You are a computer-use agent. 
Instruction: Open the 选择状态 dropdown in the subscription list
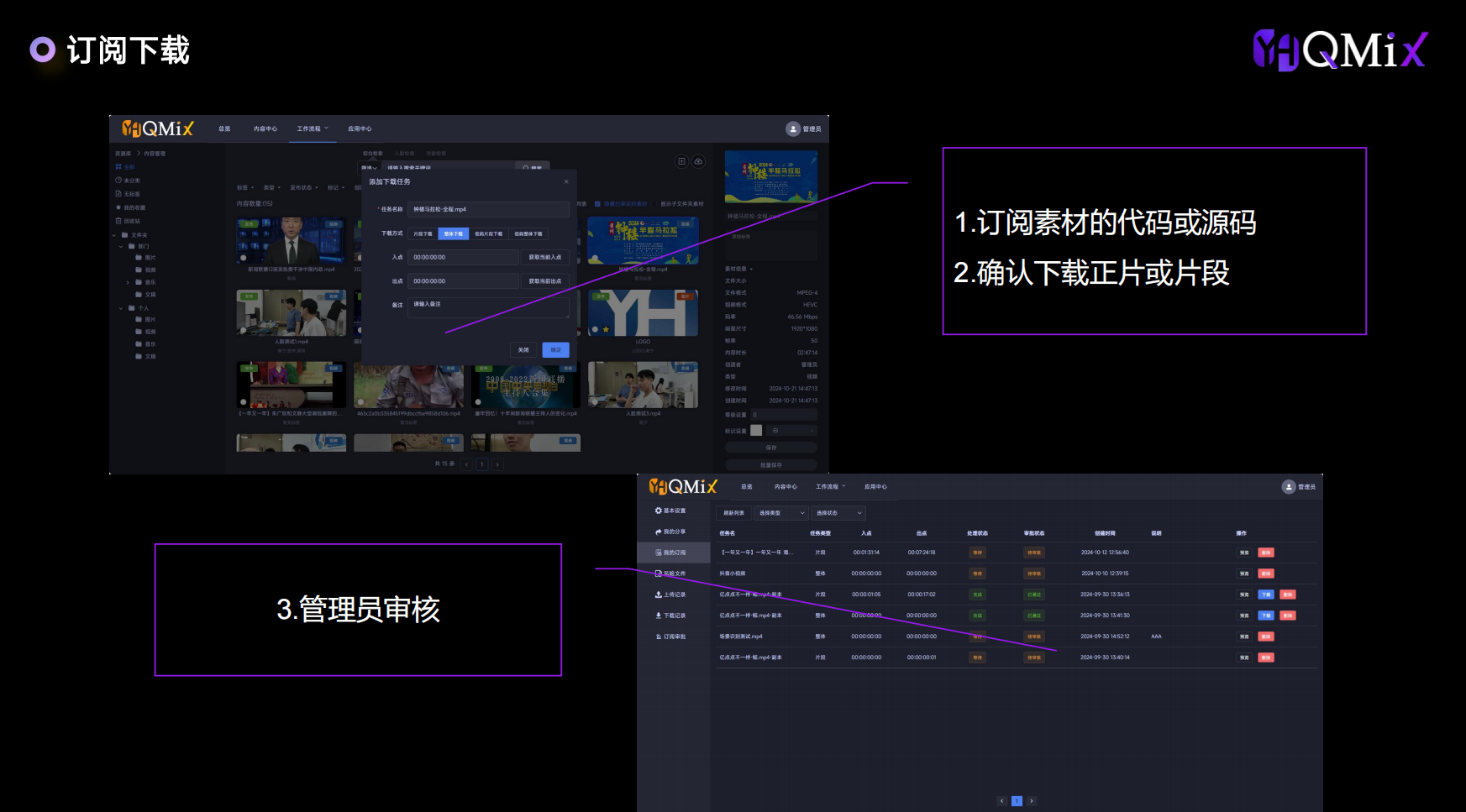pyautogui.click(x=838, y=513)
